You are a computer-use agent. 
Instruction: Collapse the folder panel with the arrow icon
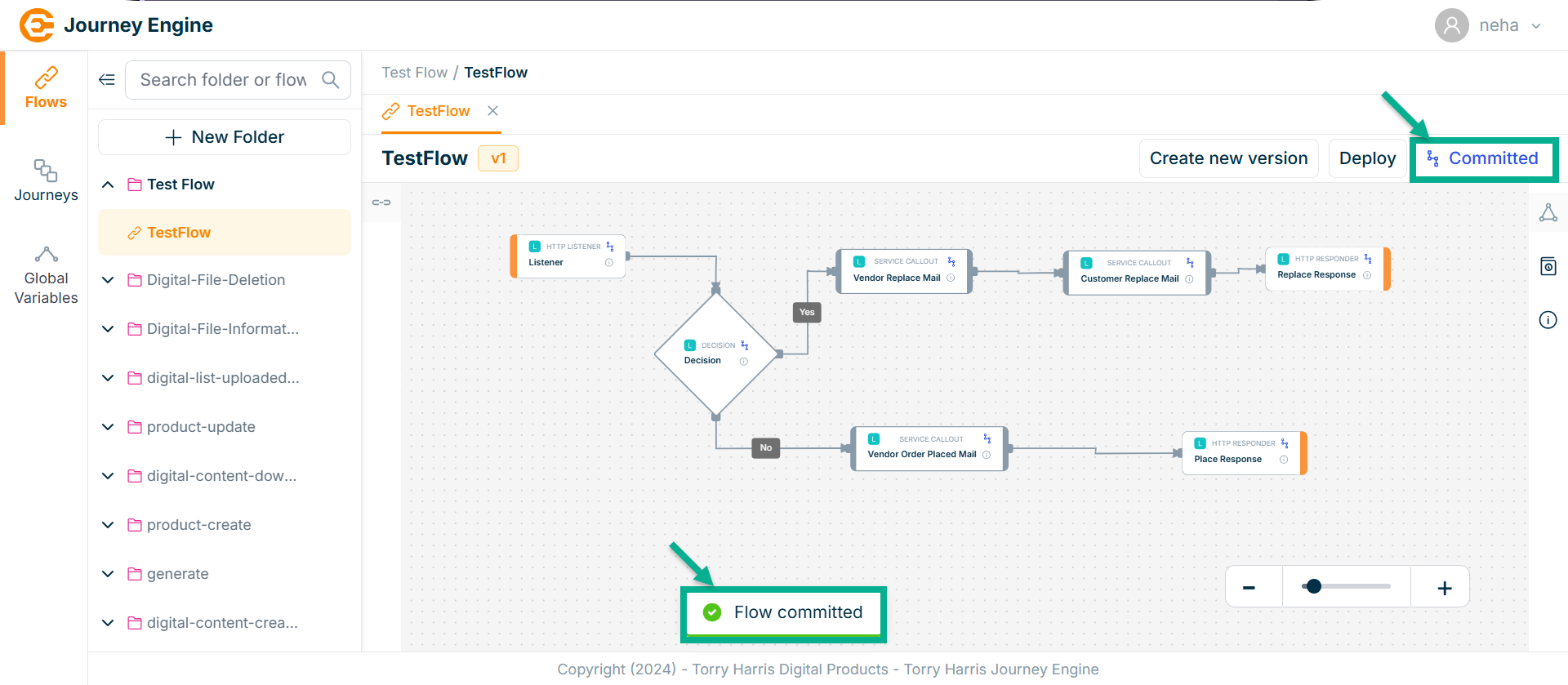pyautogui.click(x=107, y=80)
